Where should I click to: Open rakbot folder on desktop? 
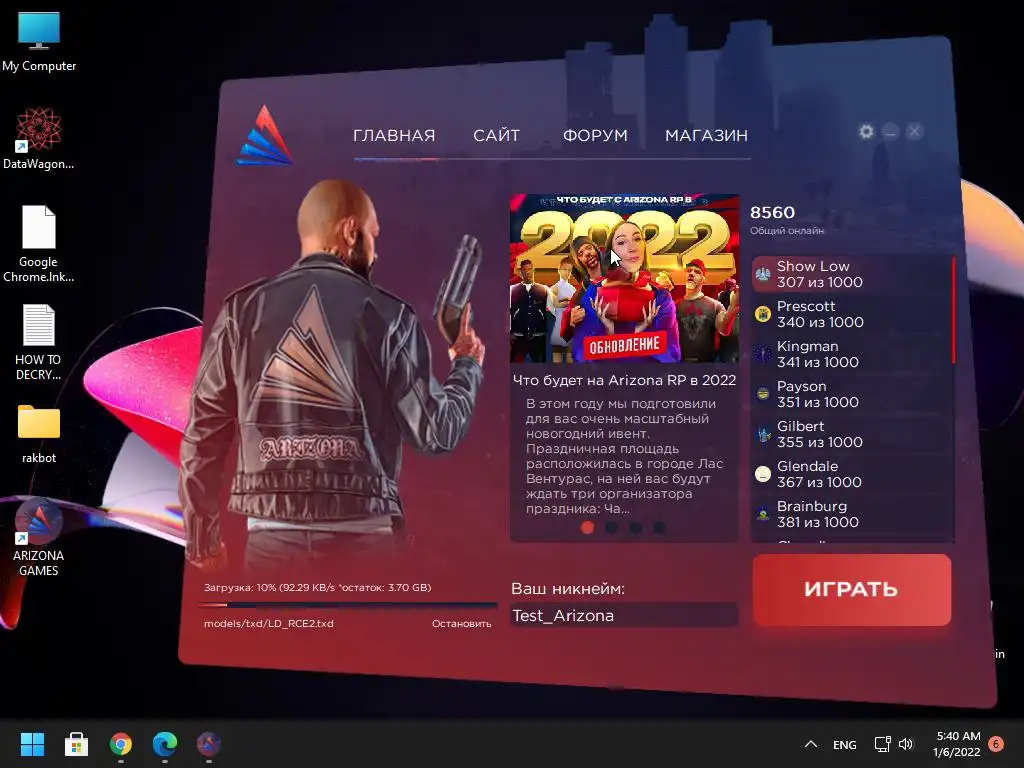click(39, 434)
